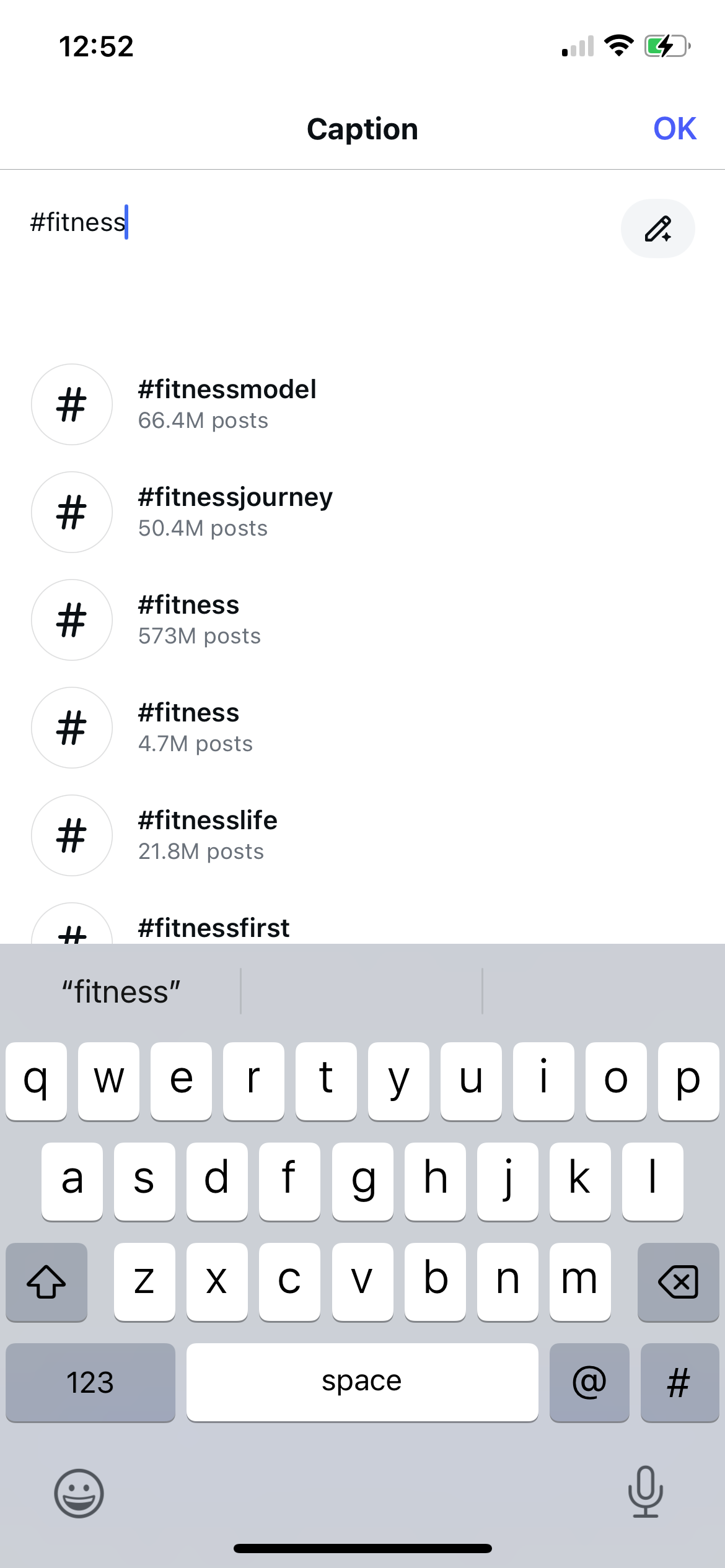Switch to the 123 numeric keyboard
The height and width of the screenshot is (1568, 725).
pyautogui.click(x=90, y=1382)
